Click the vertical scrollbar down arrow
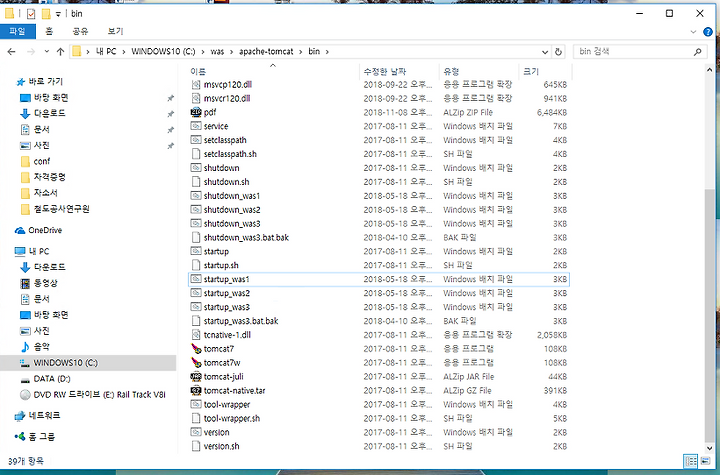The image size is (720, 475). 709,448
